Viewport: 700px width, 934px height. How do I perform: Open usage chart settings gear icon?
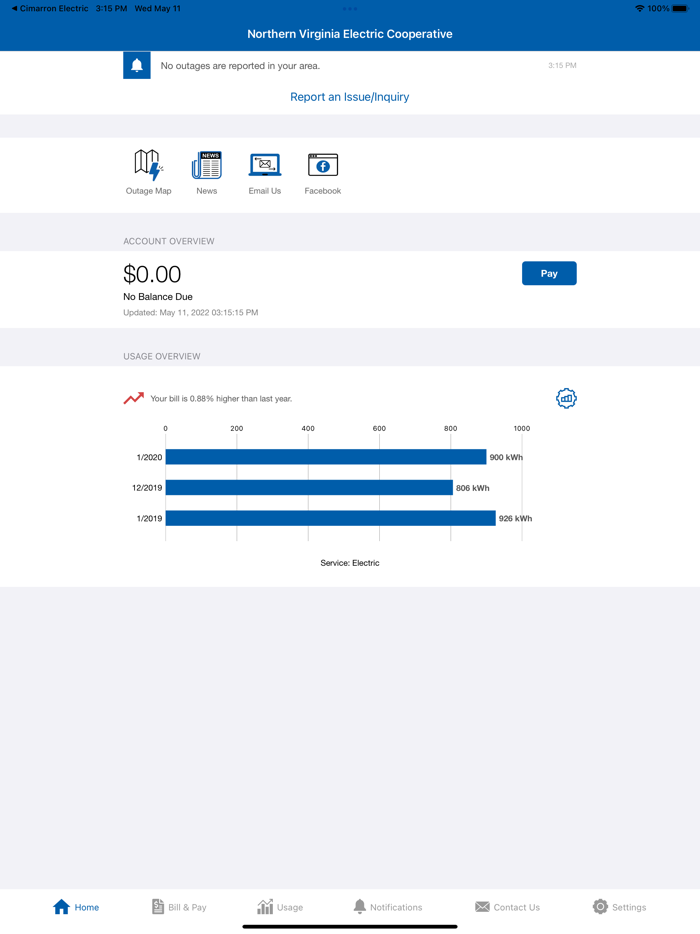click(x=566, y=398)
